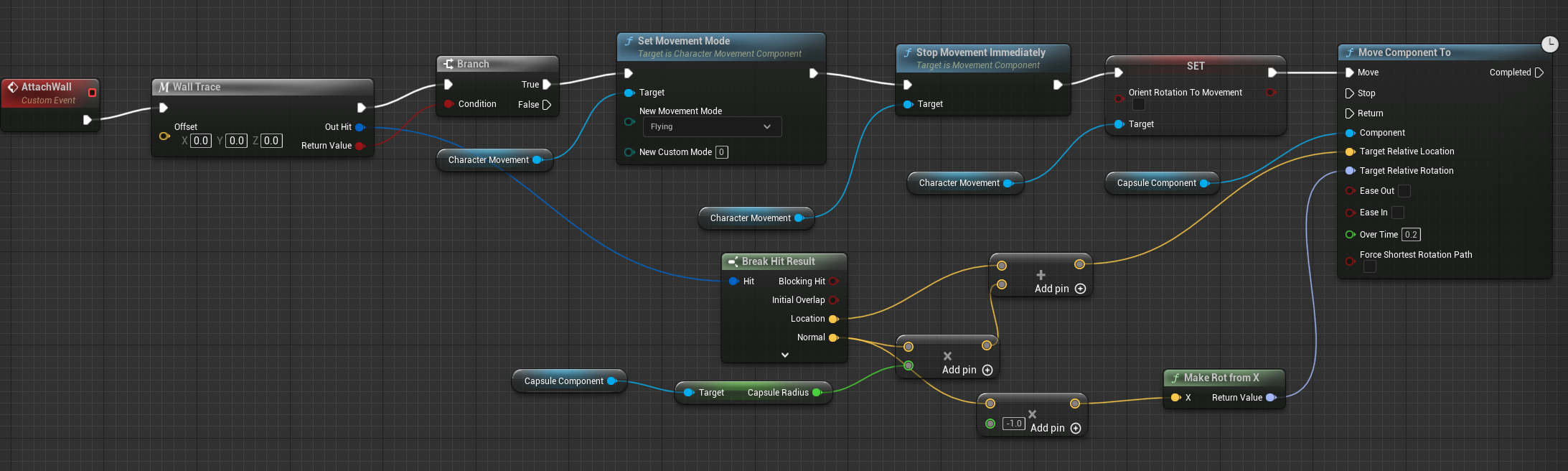Screen dimensions: 1568x471
Task: Open the New Movement Mode Flying dropdown
Action: (x=712, y=127)
